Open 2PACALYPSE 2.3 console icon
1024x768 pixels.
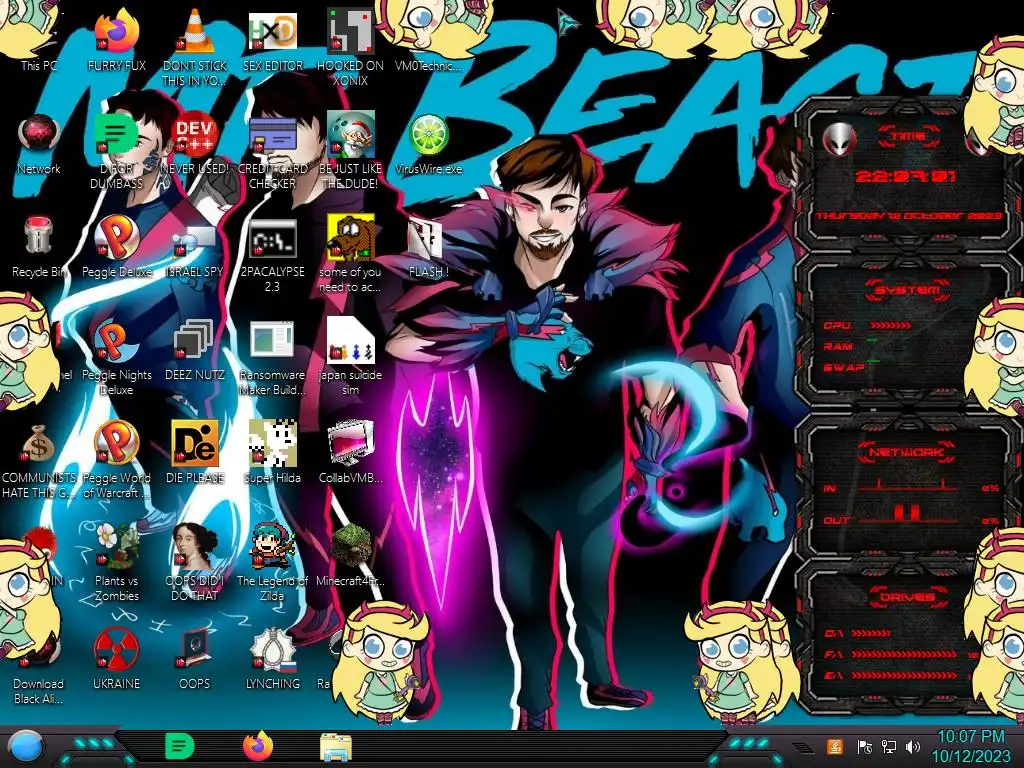point(273,238)
